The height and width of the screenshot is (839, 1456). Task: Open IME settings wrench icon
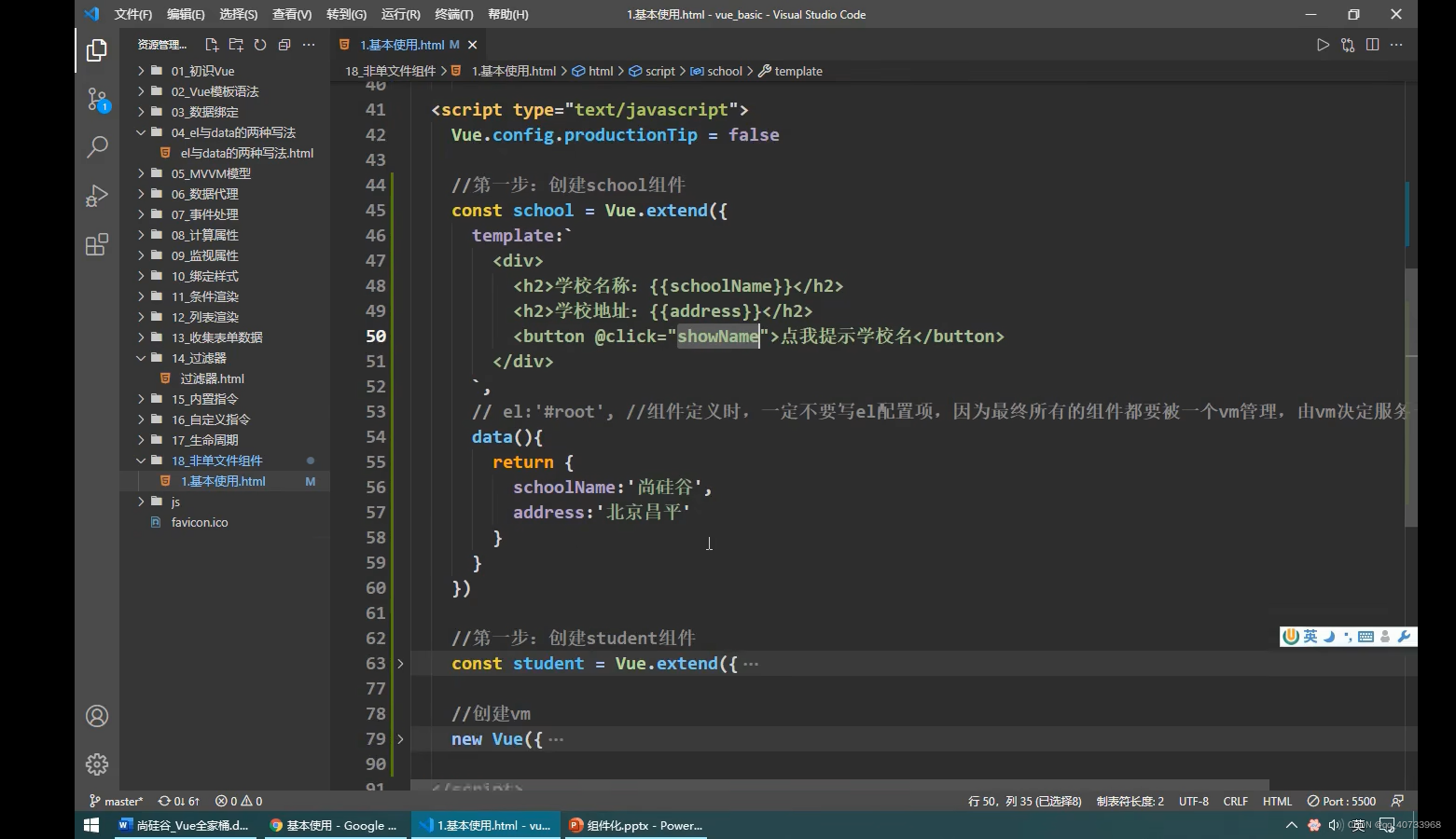1404,637
